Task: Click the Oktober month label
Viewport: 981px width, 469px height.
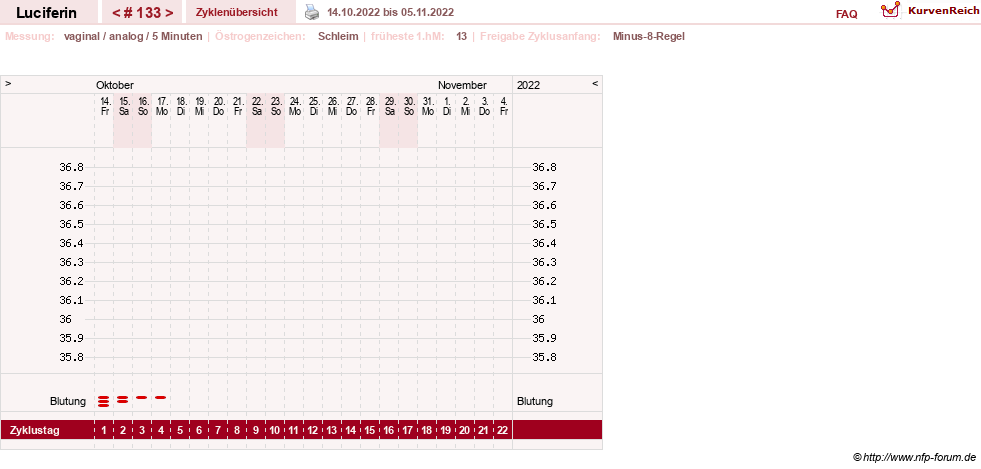Action: (x=114, y=86)
